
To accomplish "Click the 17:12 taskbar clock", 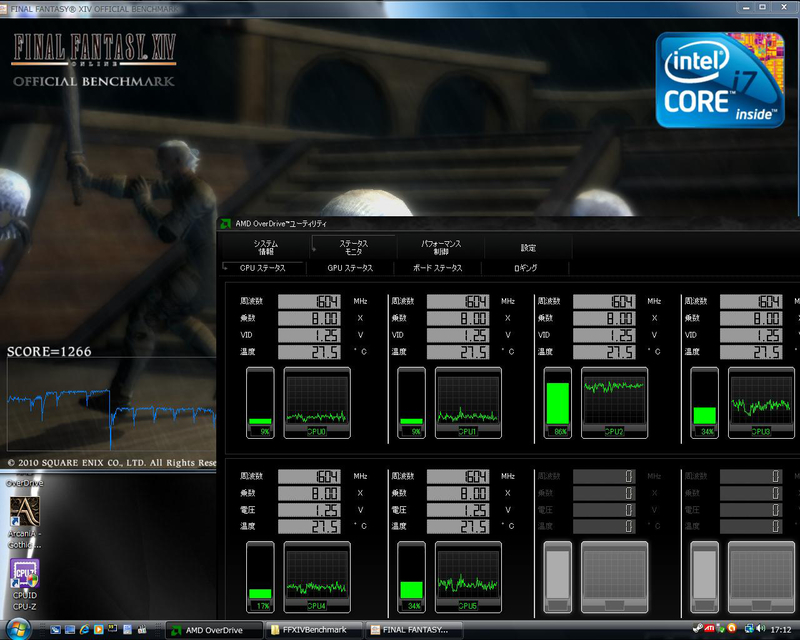I will [781, 630].
